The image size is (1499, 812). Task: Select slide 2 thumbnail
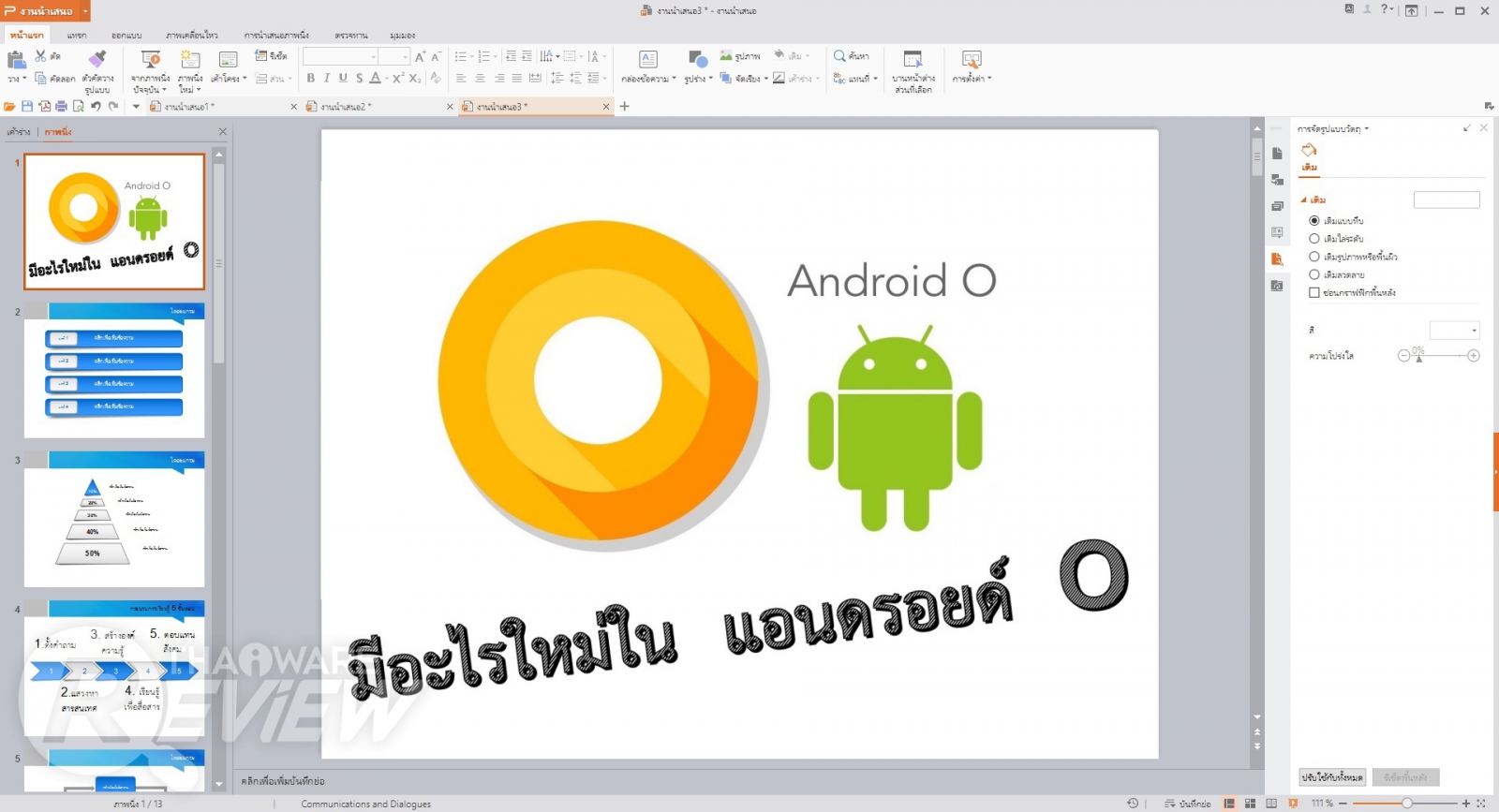click(114, 371)
